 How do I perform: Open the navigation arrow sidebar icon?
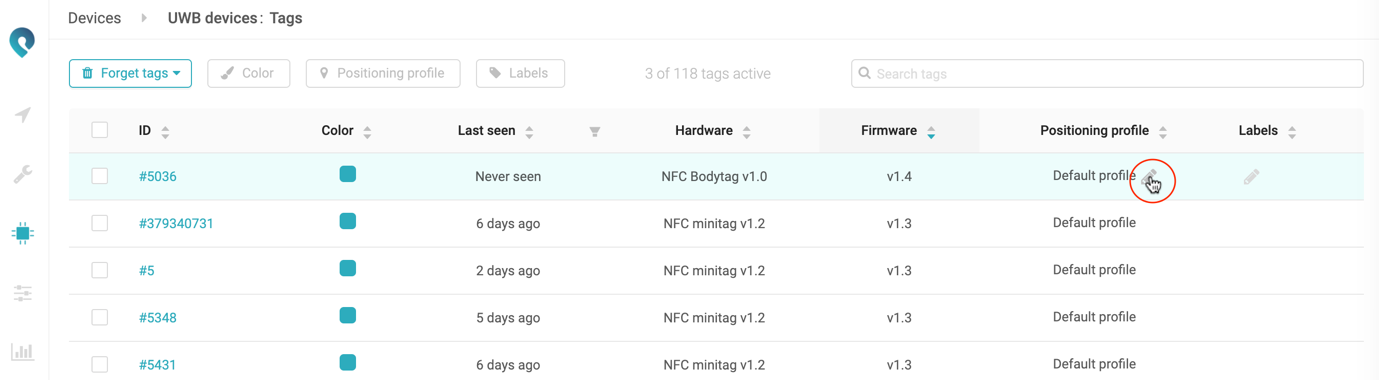click(22, 115)
